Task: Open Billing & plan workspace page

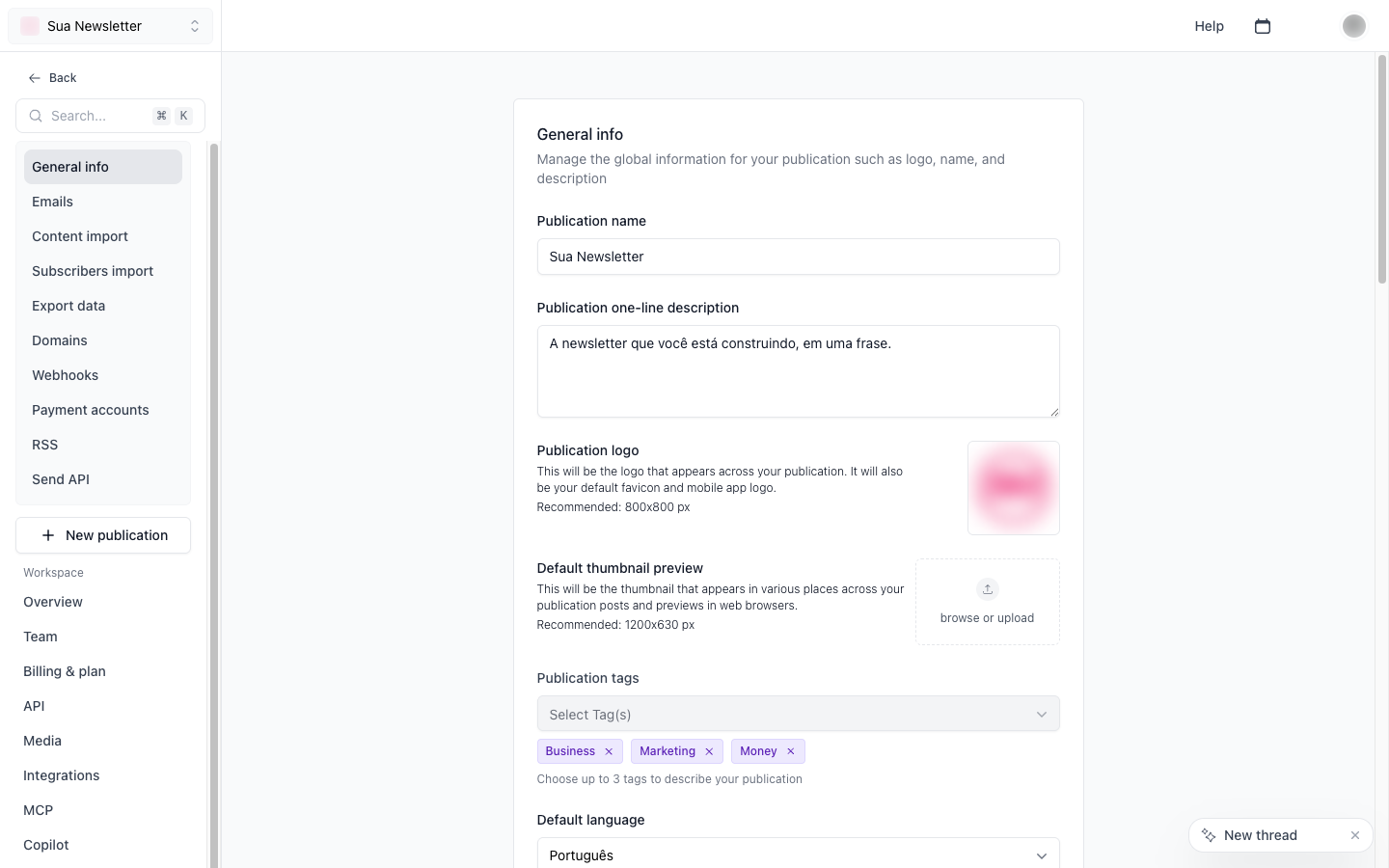Action: 65,671
